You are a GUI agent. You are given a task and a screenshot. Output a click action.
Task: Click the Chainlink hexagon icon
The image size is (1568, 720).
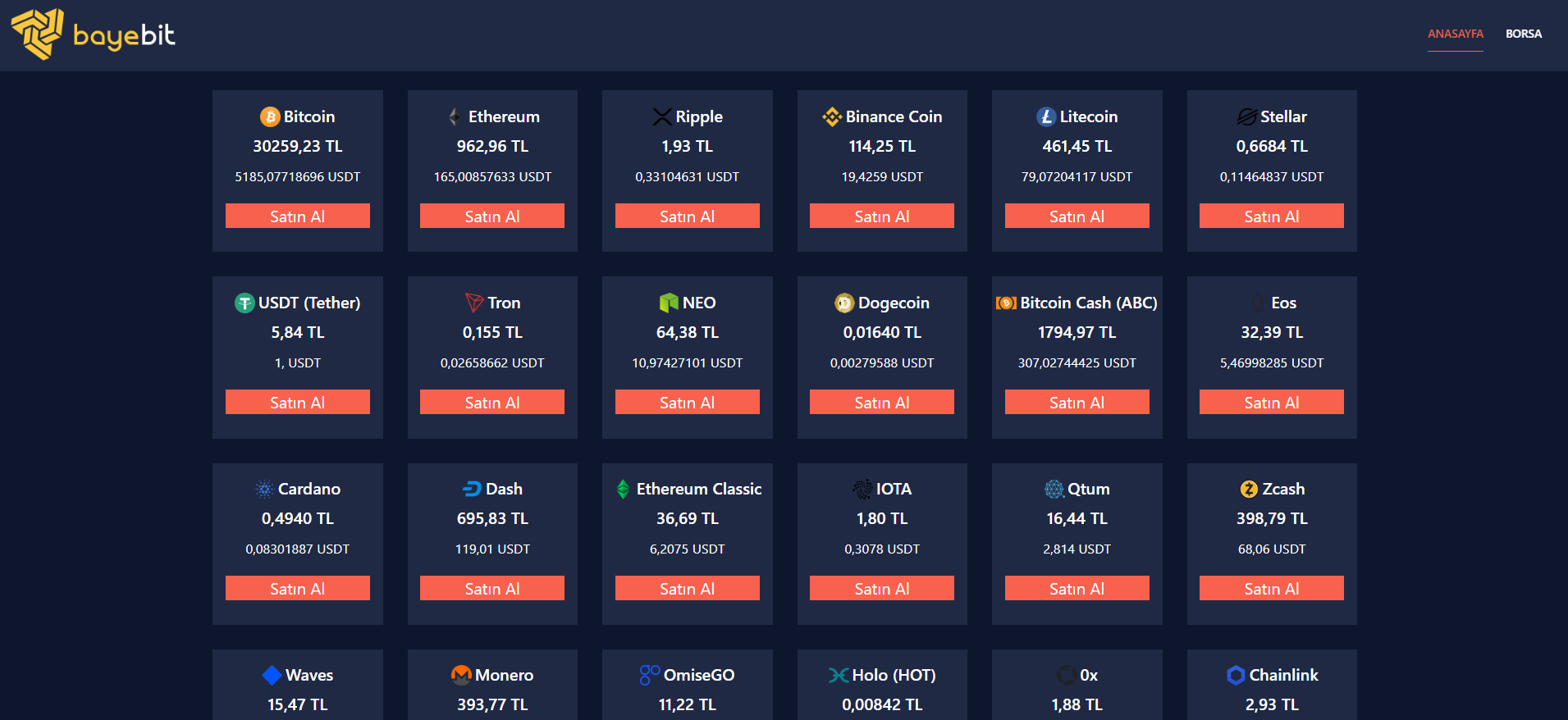point(1236,676)
